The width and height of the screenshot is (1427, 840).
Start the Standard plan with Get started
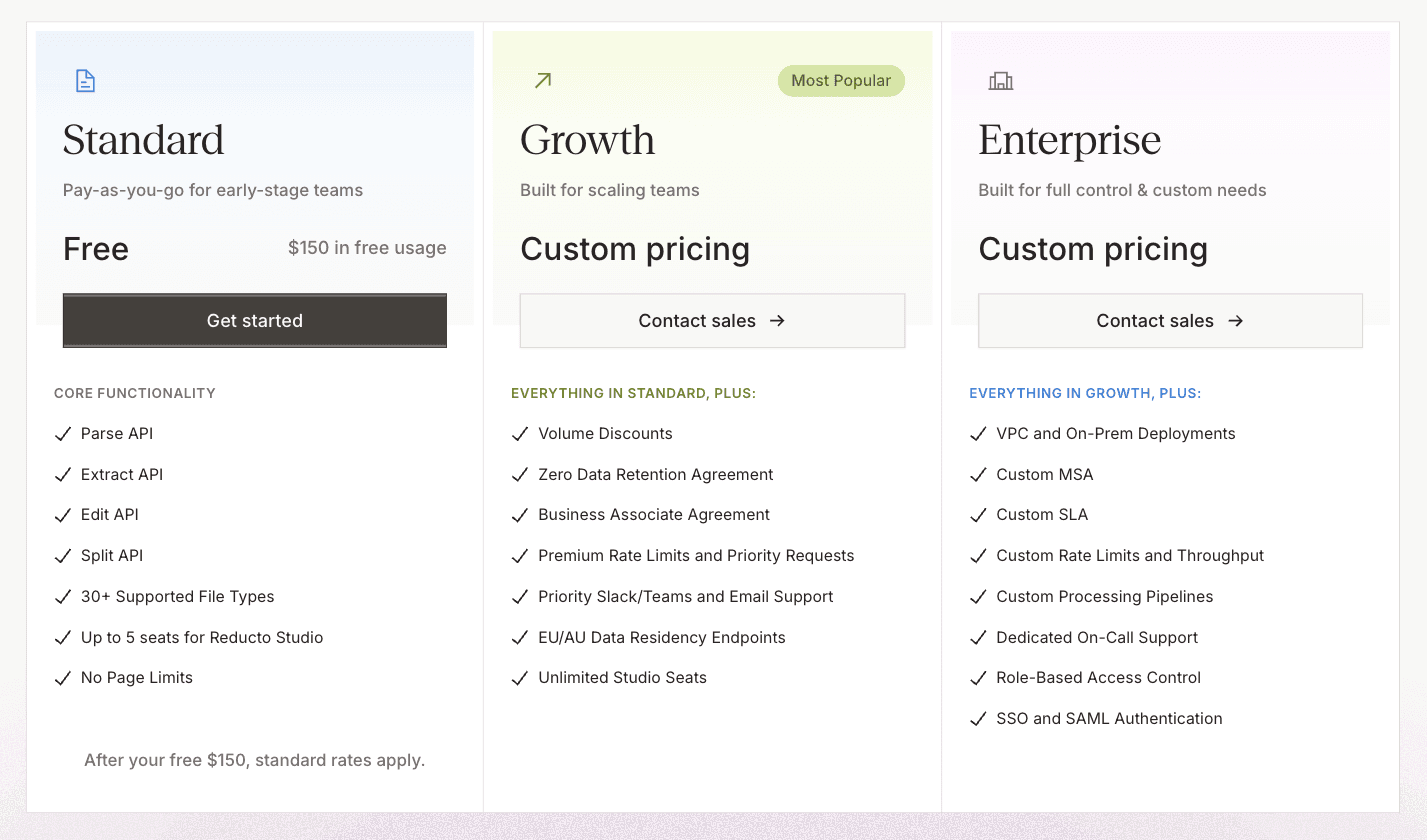click(x=255, y=321)
